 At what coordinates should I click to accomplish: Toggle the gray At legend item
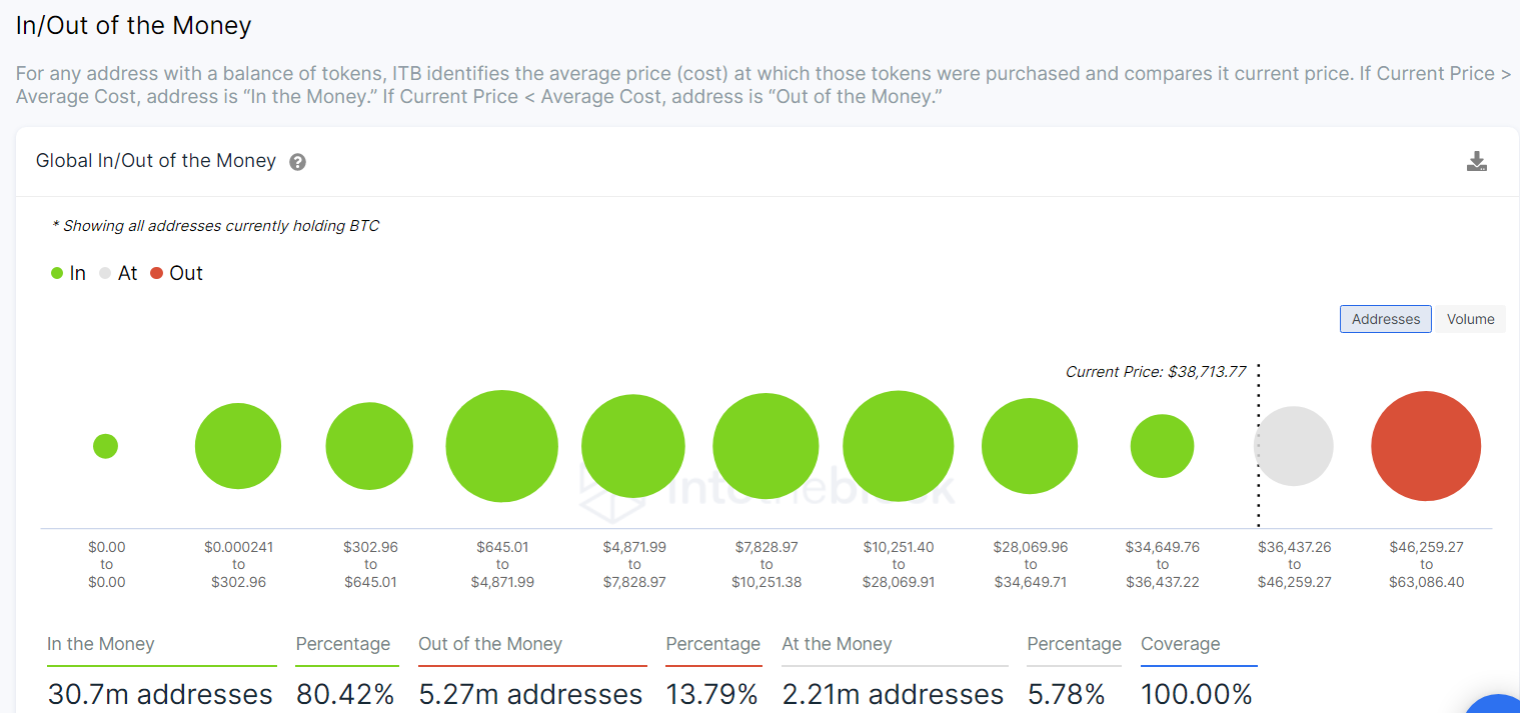coord(118,273)
